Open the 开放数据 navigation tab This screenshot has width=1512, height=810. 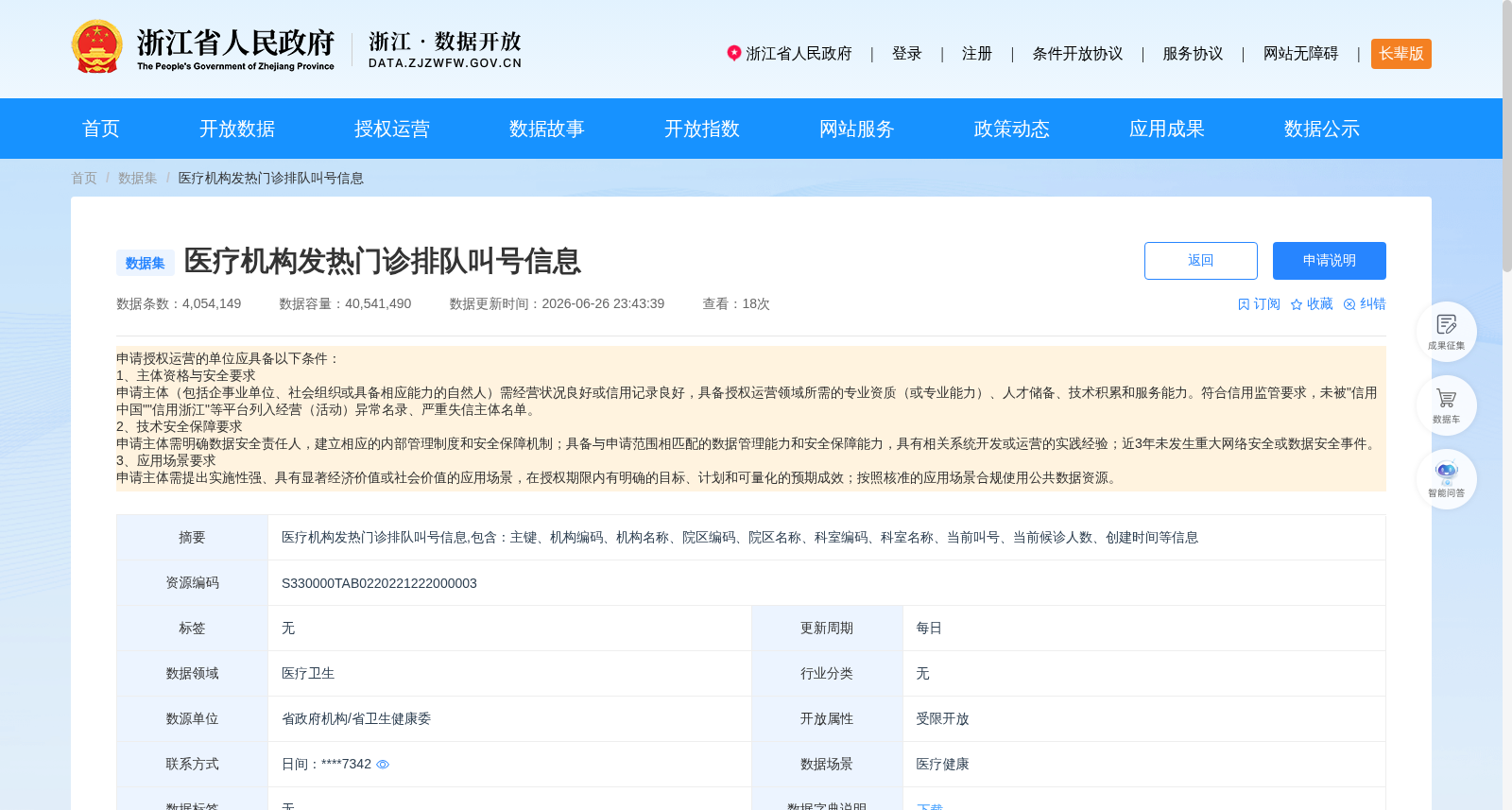pyautogui.click(x=237, y=129)
